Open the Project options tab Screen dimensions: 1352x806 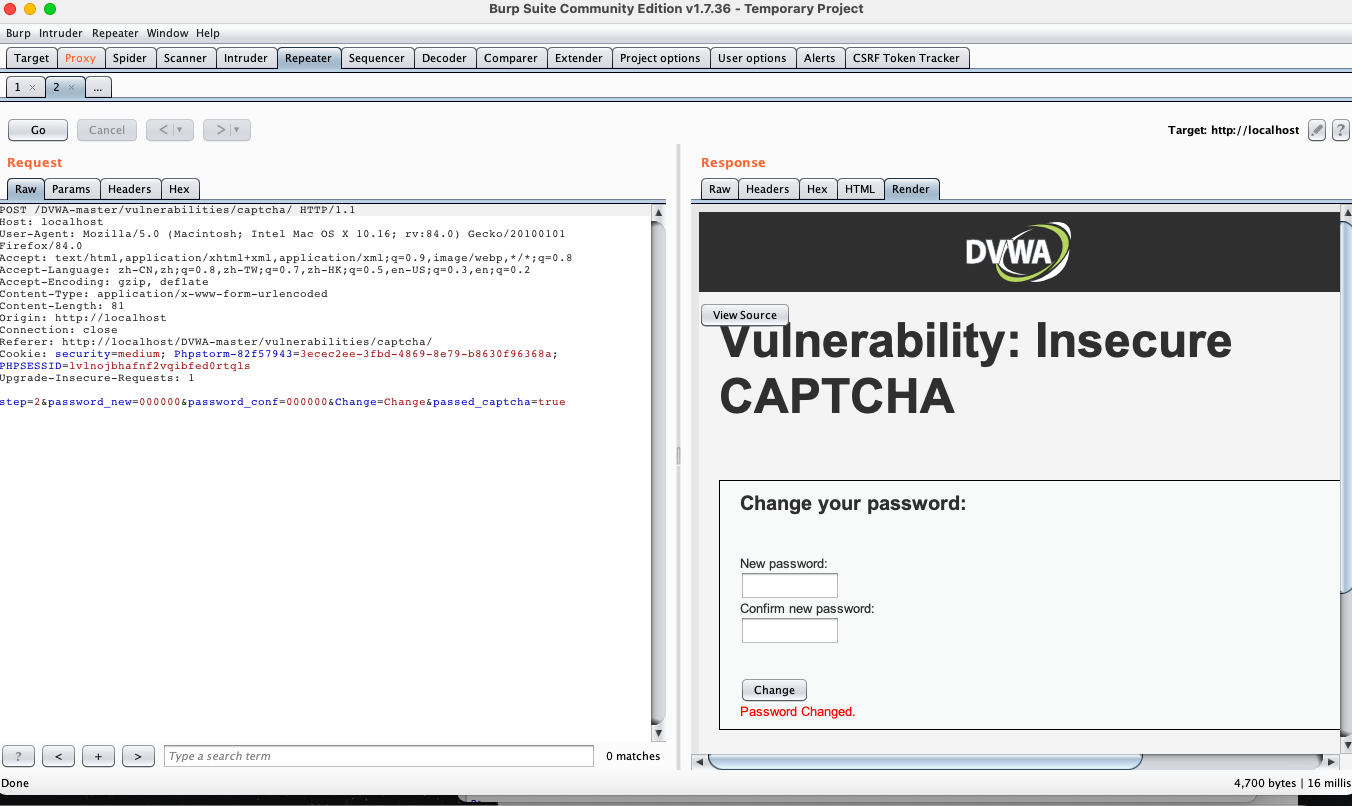(x=660, y=58)
